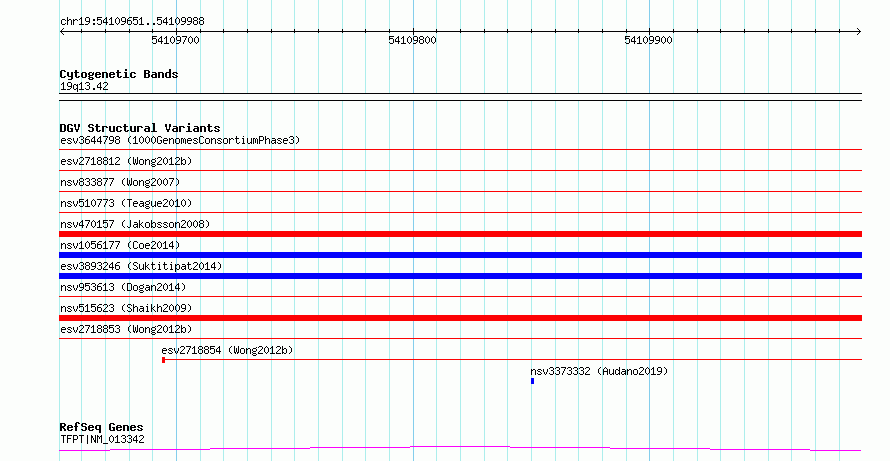Click the chr19:54109651..54109988 coordinate text

point(132,22)
